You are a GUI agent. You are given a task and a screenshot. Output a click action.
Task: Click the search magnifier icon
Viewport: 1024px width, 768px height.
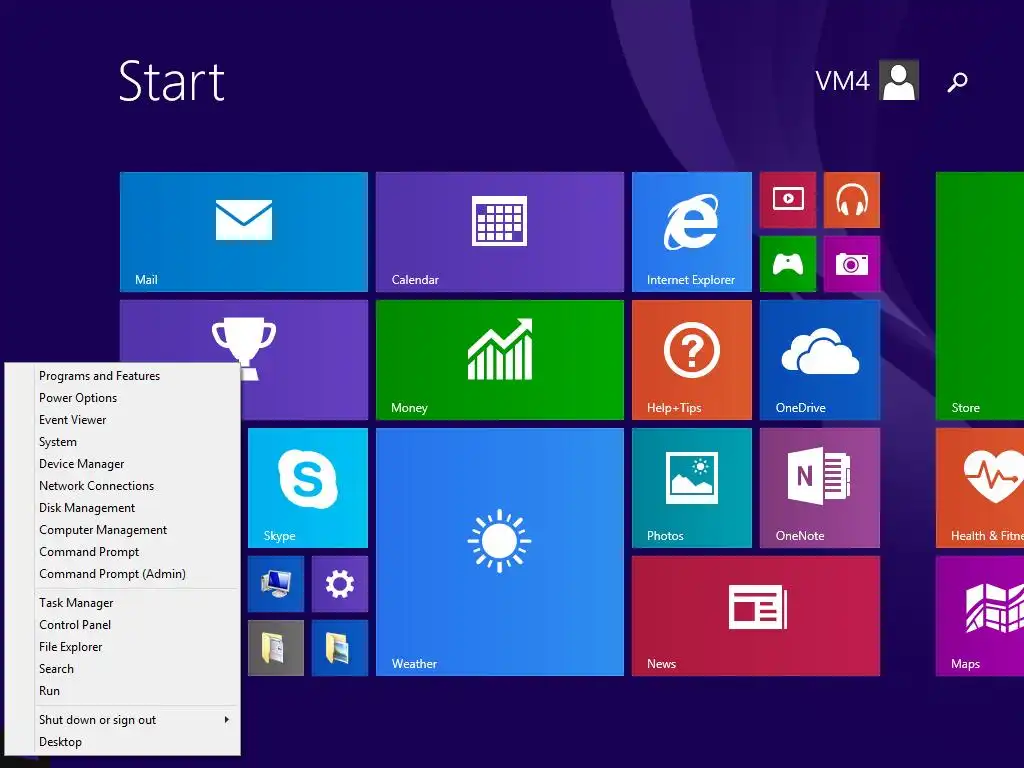pyautogui.click(x=957, y=82)
